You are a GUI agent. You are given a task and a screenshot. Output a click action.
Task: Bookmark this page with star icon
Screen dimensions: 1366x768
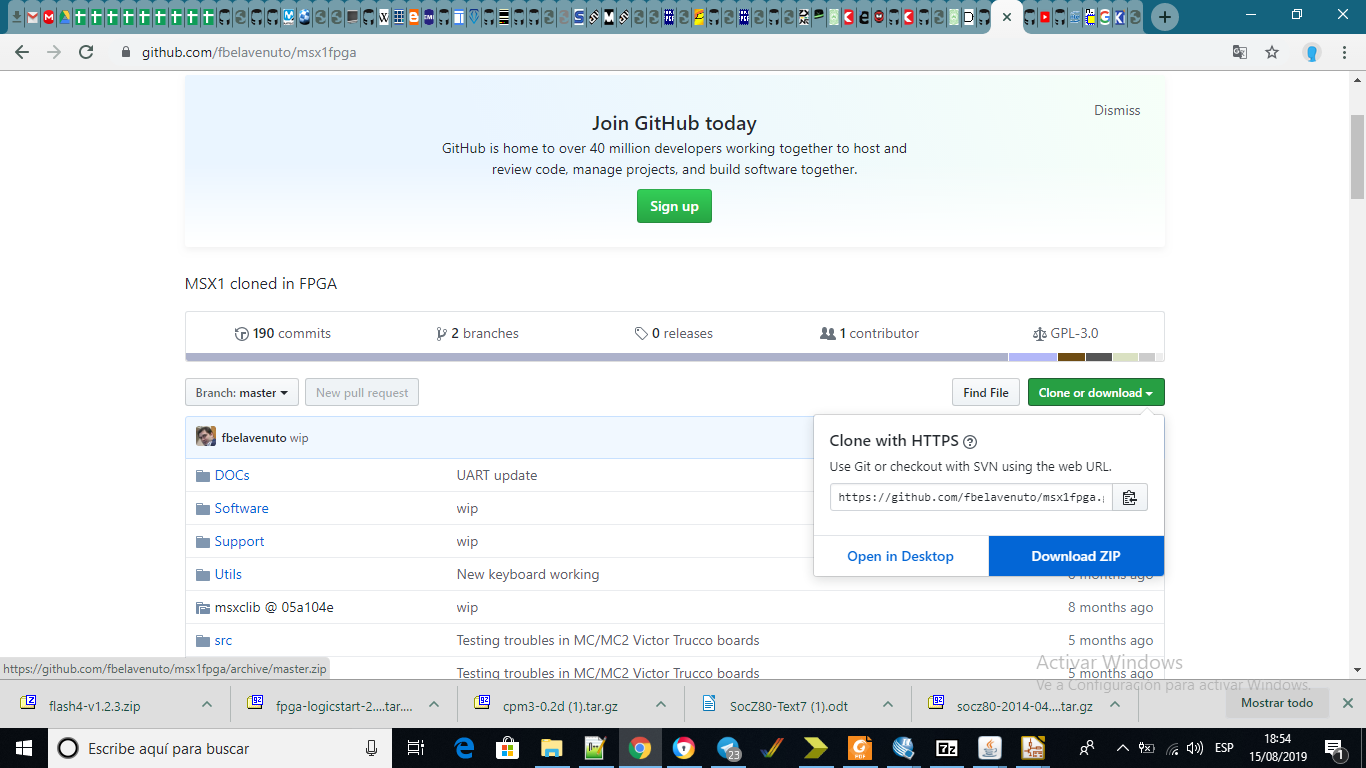click(1272, 52)
